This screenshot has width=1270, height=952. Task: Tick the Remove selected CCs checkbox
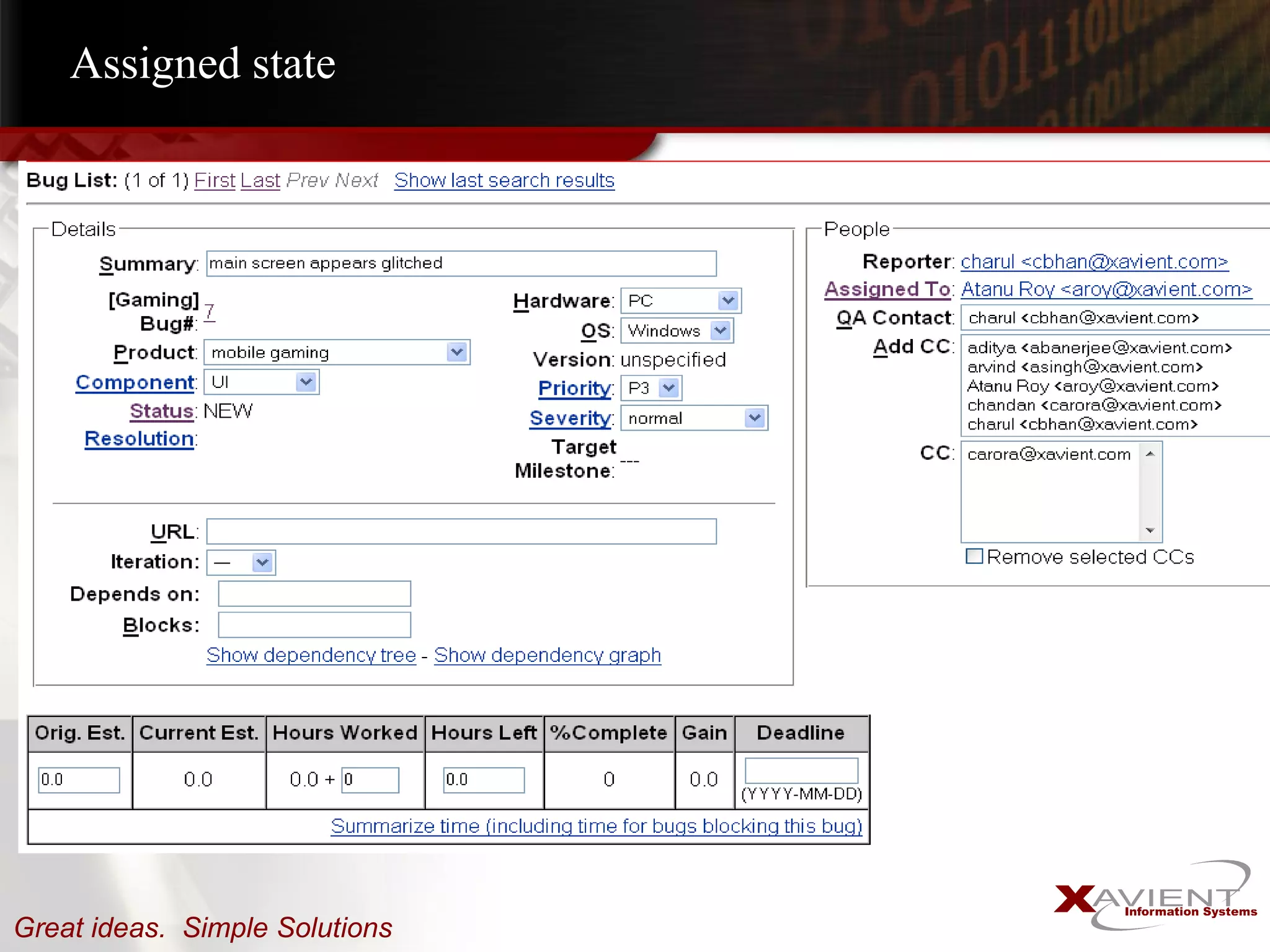tap(974, 556)
